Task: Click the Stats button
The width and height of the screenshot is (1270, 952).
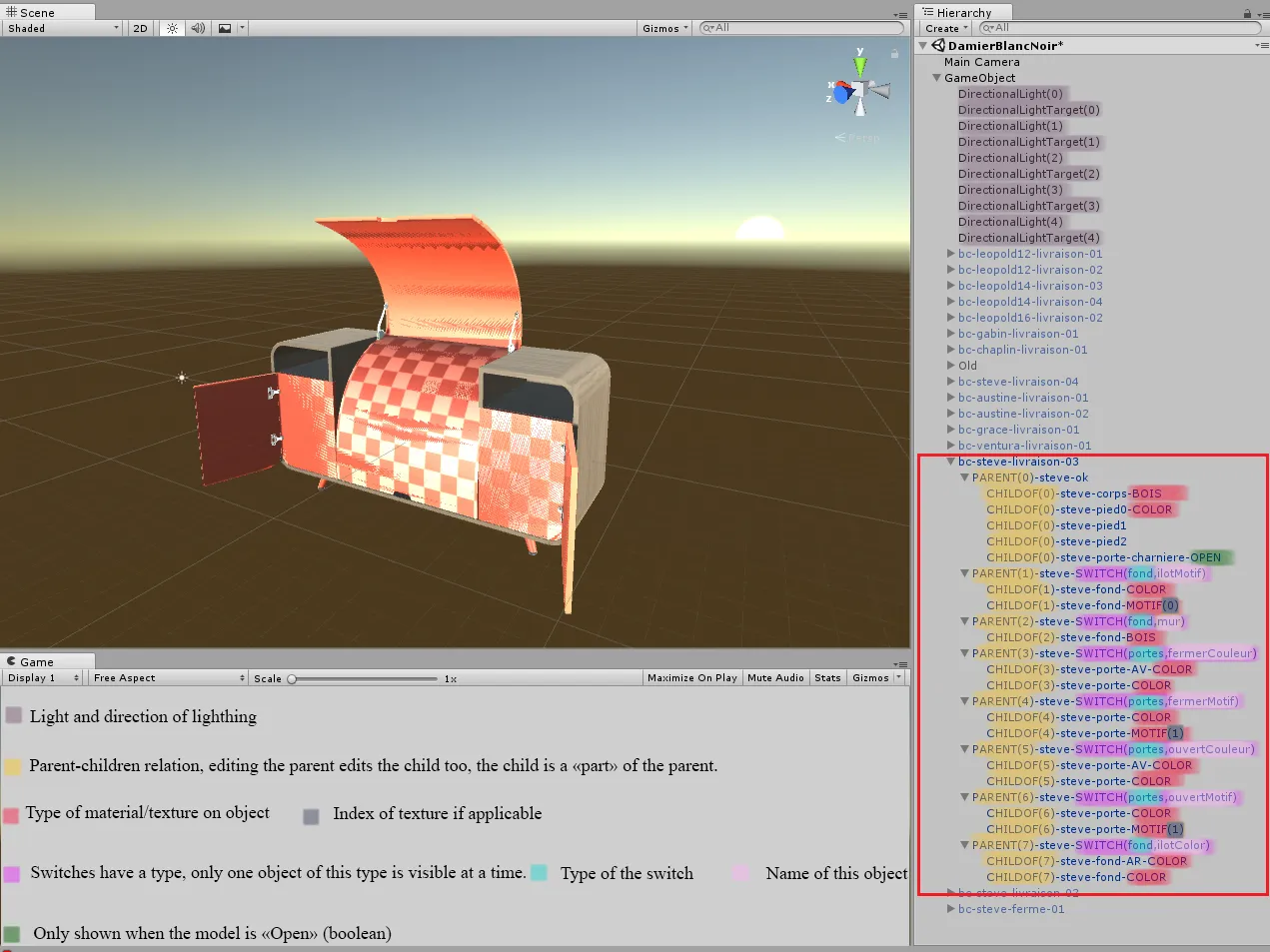Action: coord(827,677)
